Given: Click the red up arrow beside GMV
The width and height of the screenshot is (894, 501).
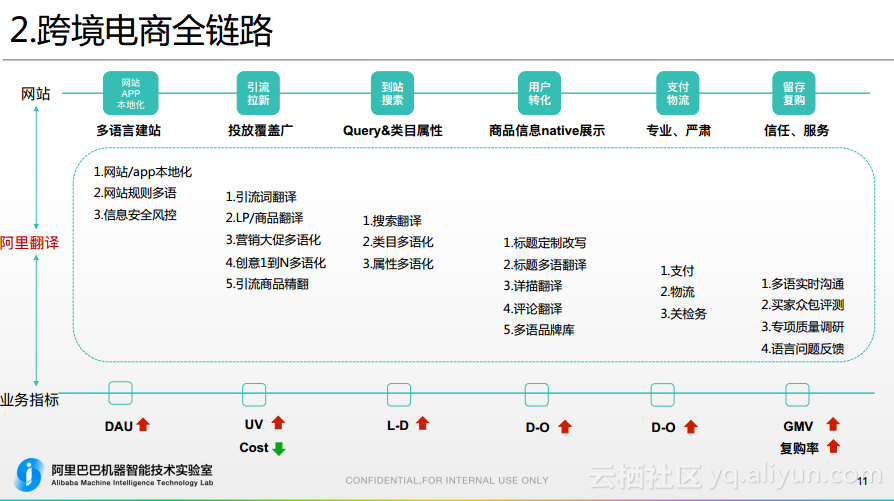Looking at the screenshot, I should click(833, 424).
